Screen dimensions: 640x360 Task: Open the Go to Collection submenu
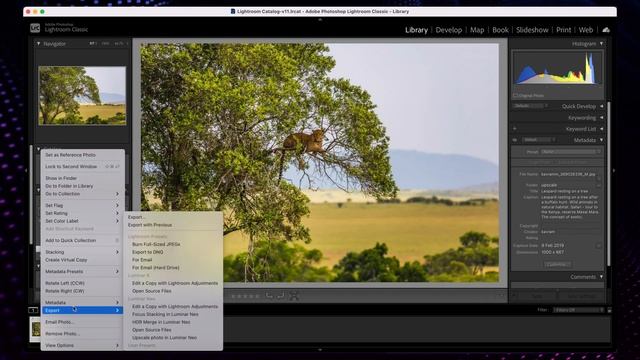82,194
